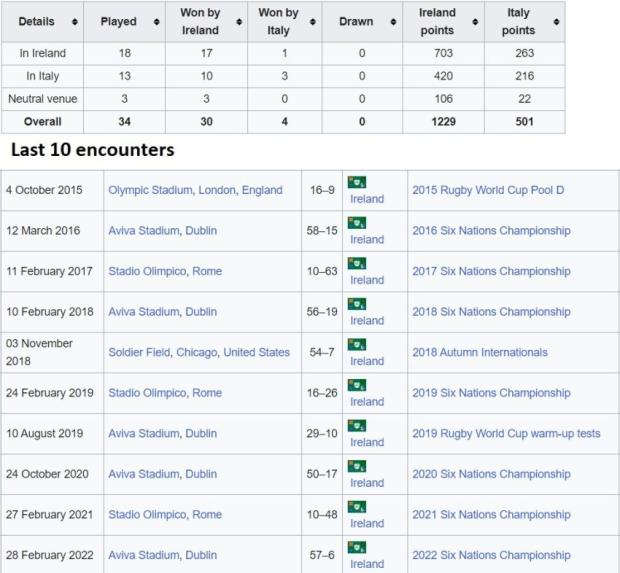Click the Ireland points value 703
Image resolution: width=620 pixels, height=573 pixels.
[443, 53]
